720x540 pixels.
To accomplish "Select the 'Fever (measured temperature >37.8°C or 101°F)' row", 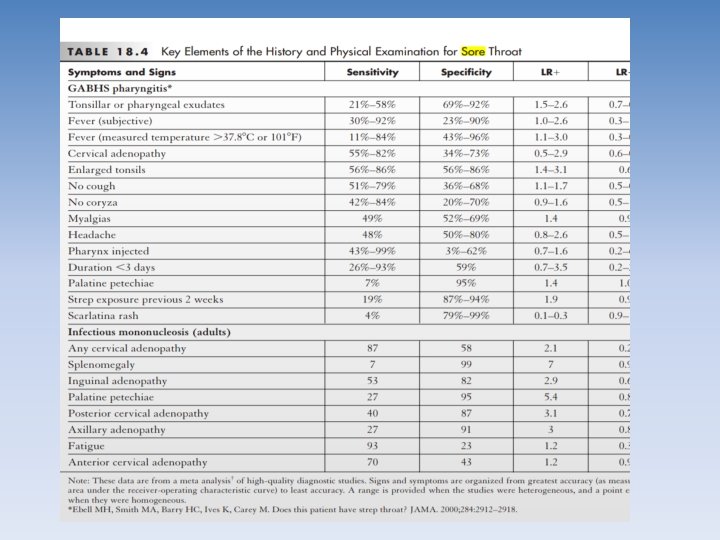I will (x=185, y=137).
